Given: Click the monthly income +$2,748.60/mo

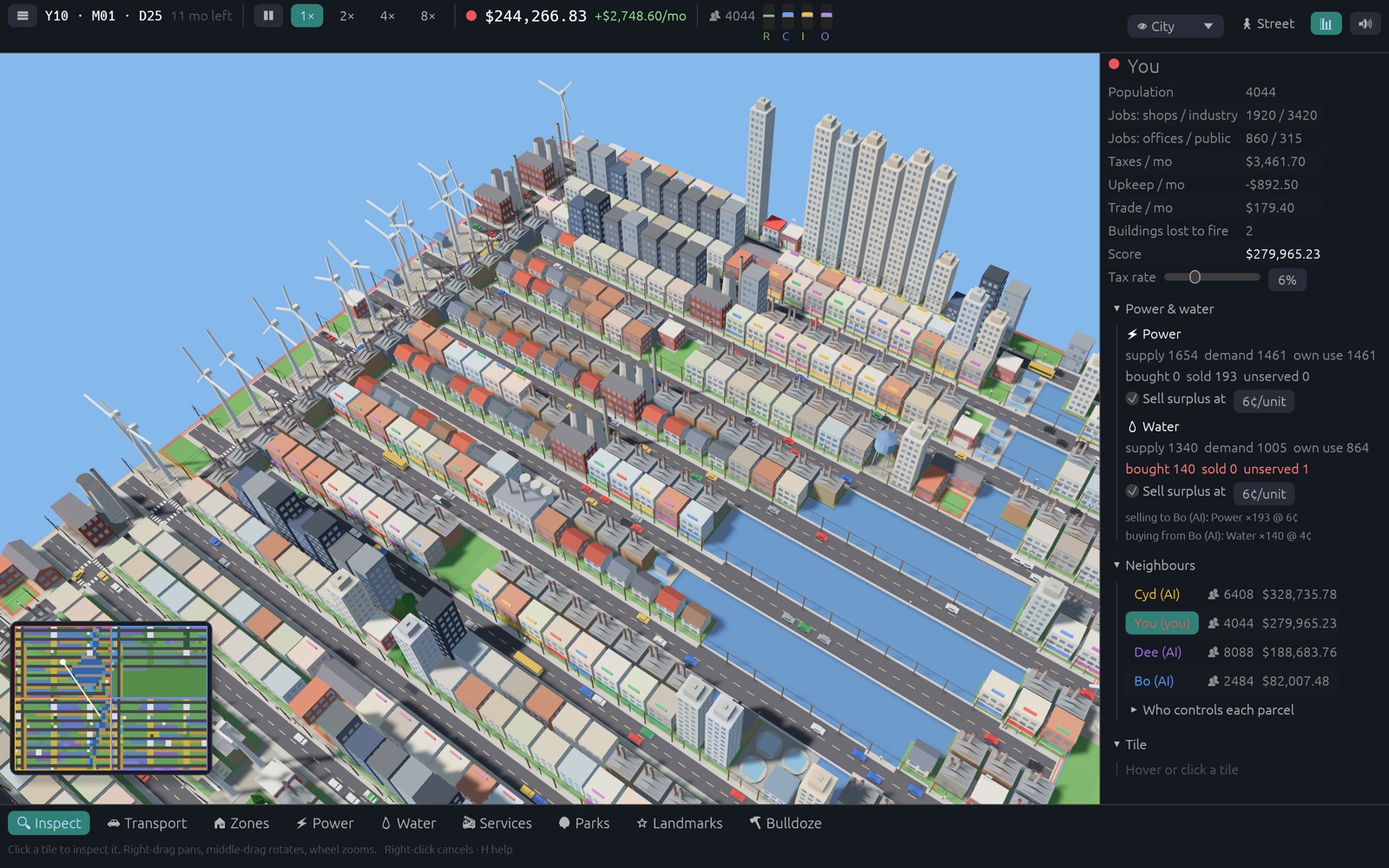Looking at the screenshot, I should point(640,16).
